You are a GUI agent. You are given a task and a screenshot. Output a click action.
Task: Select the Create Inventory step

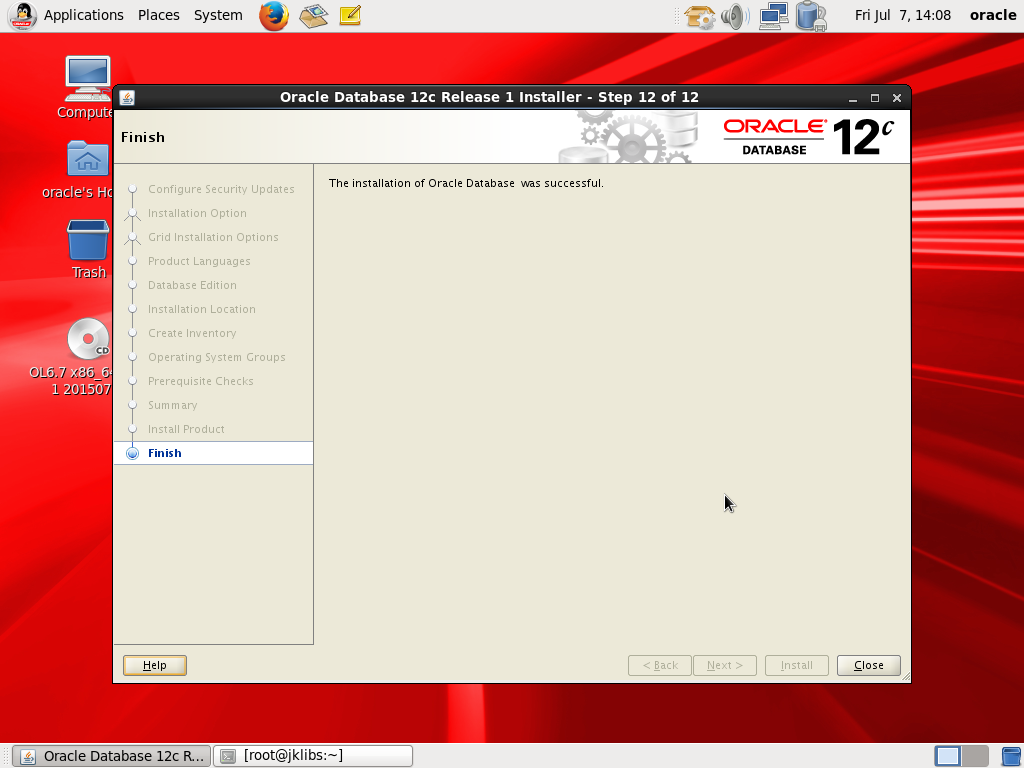[x=192, y=333]
